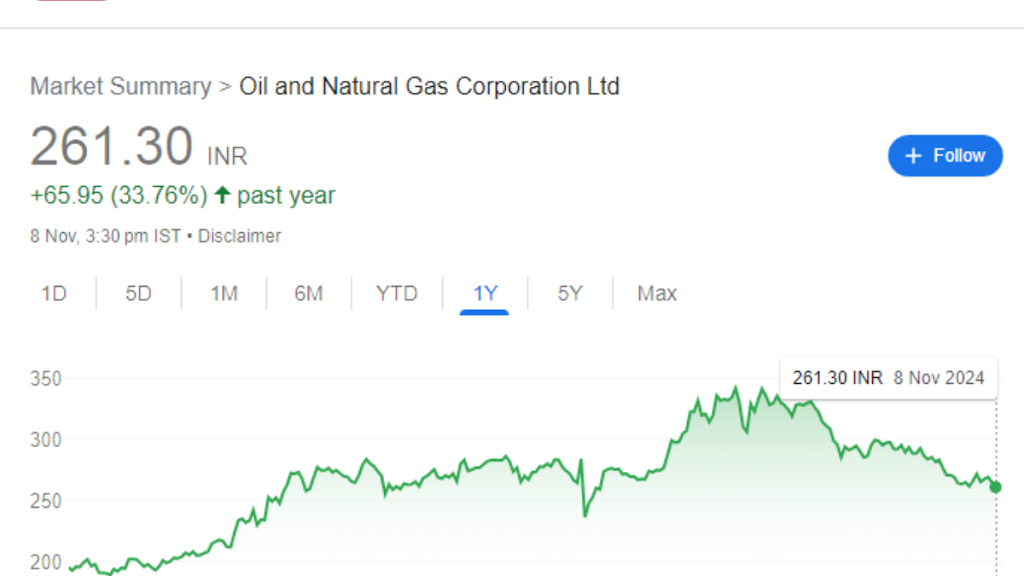Click the Oil and Natural Gas Corporation title
This screenshot has width=1024, height=576.
429,86
